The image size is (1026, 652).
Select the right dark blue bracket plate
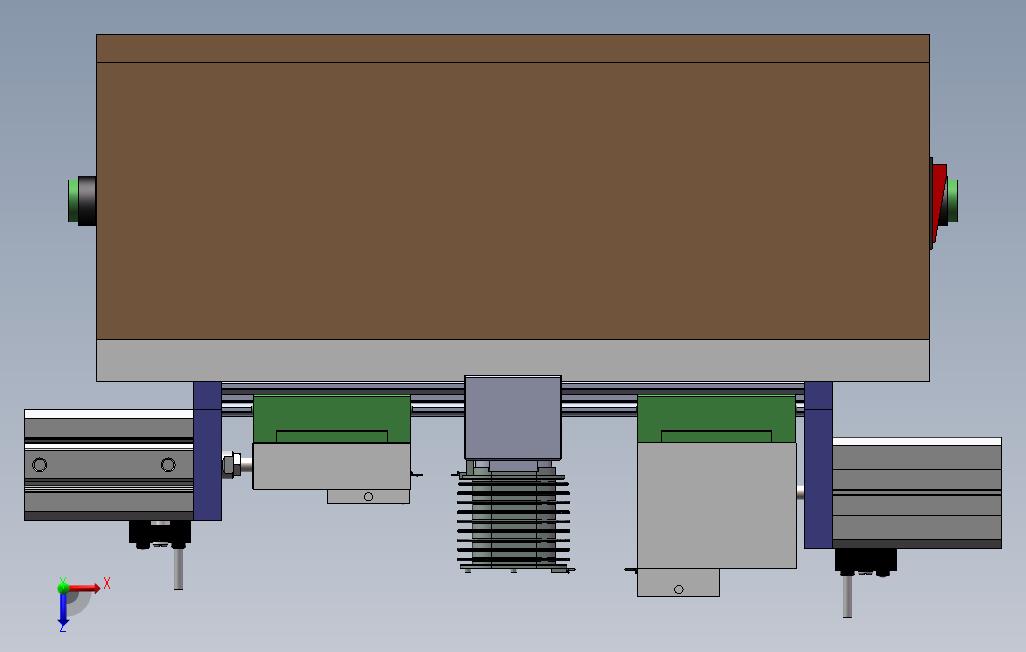[x=818, y=465]
